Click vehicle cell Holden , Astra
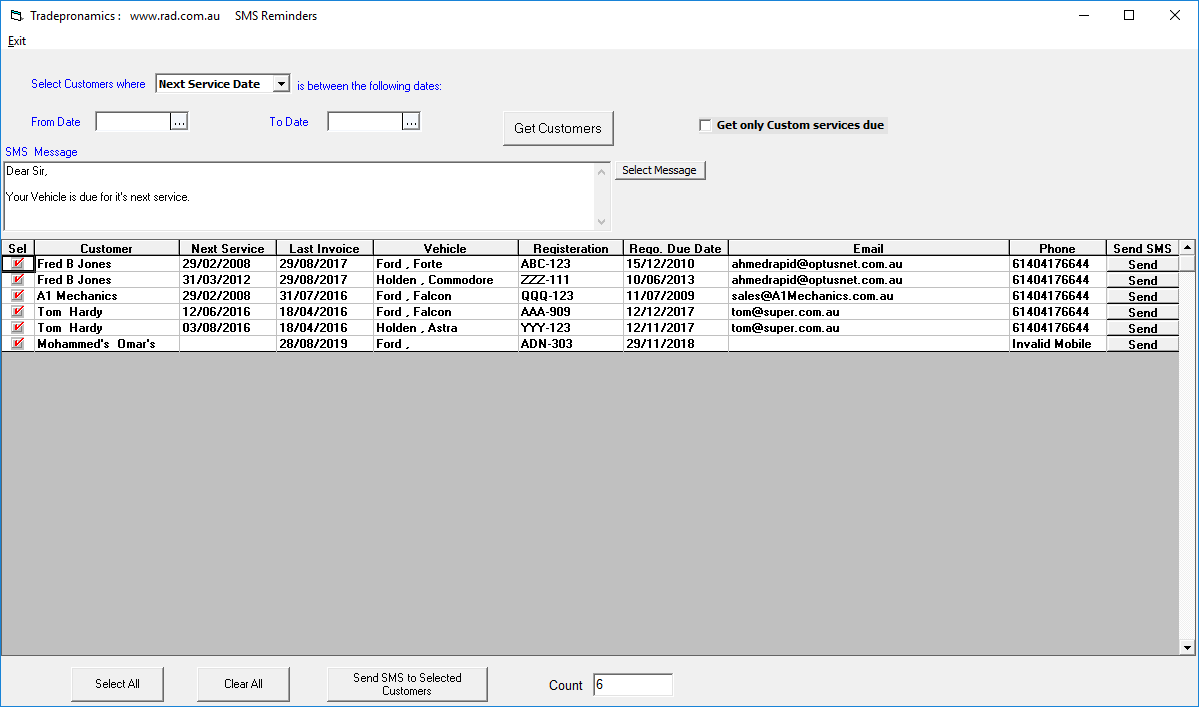This screenshot has height=707, width=1199. 445,328
